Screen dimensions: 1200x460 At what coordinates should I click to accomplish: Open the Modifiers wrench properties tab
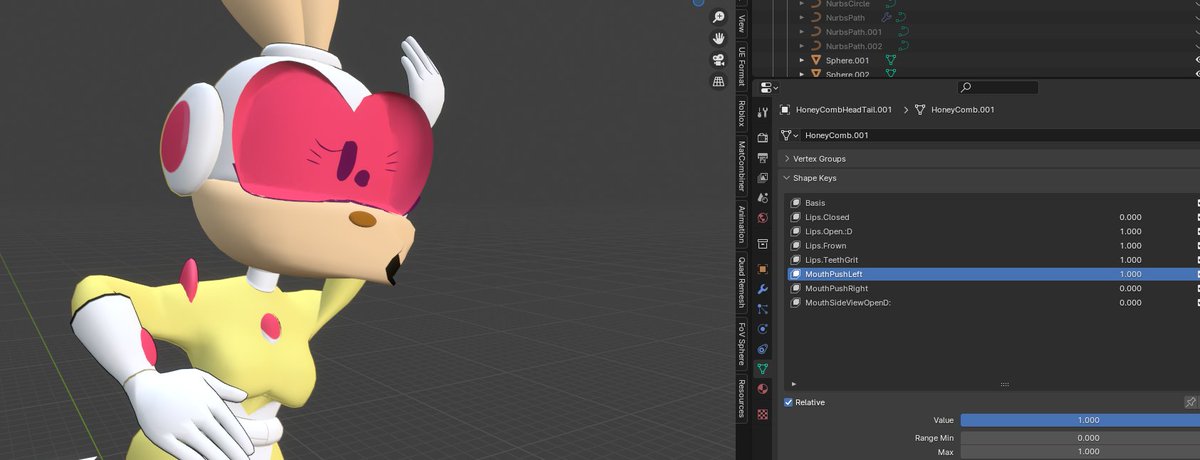tap(763, 289)
